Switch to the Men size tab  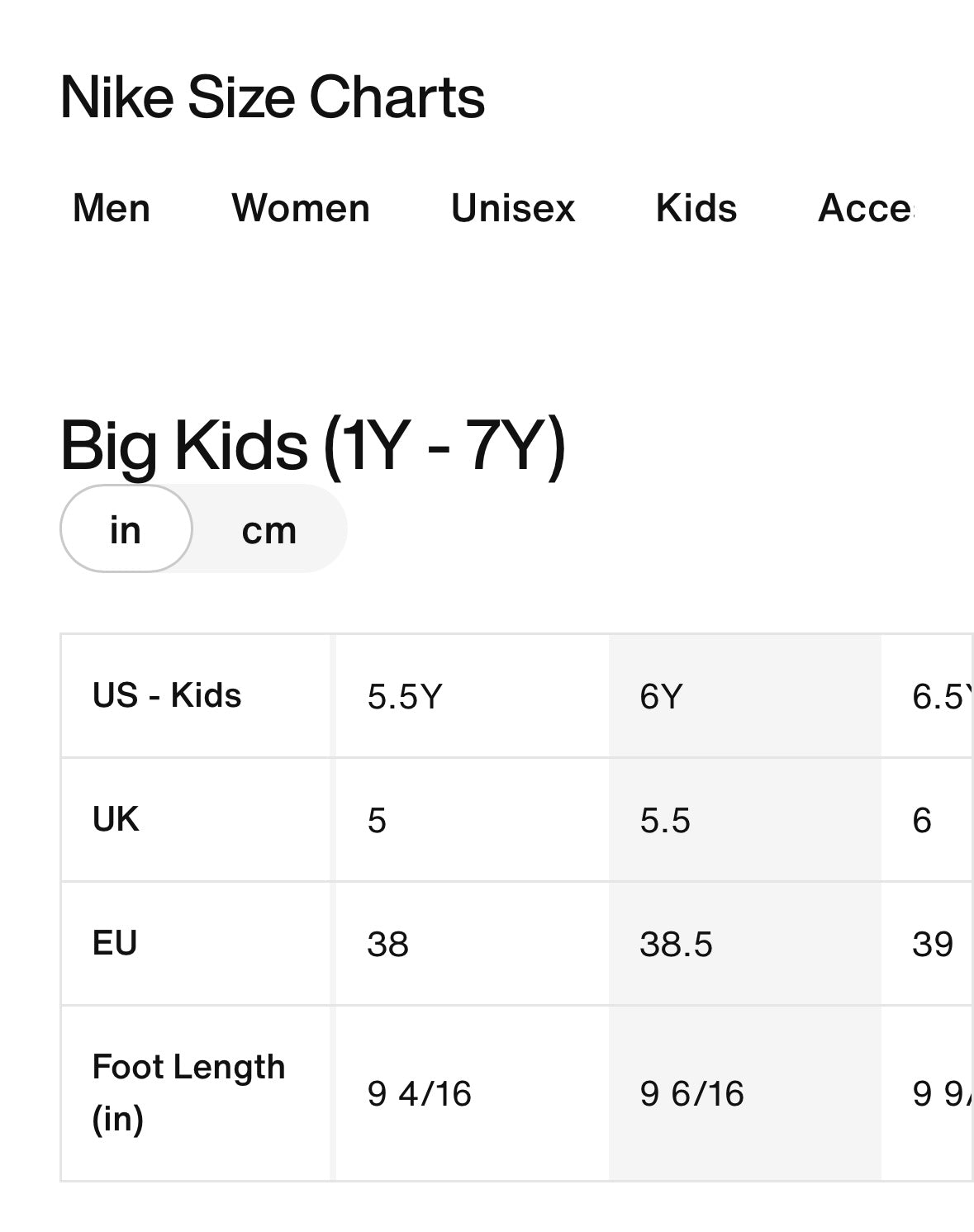pos(112,208)
